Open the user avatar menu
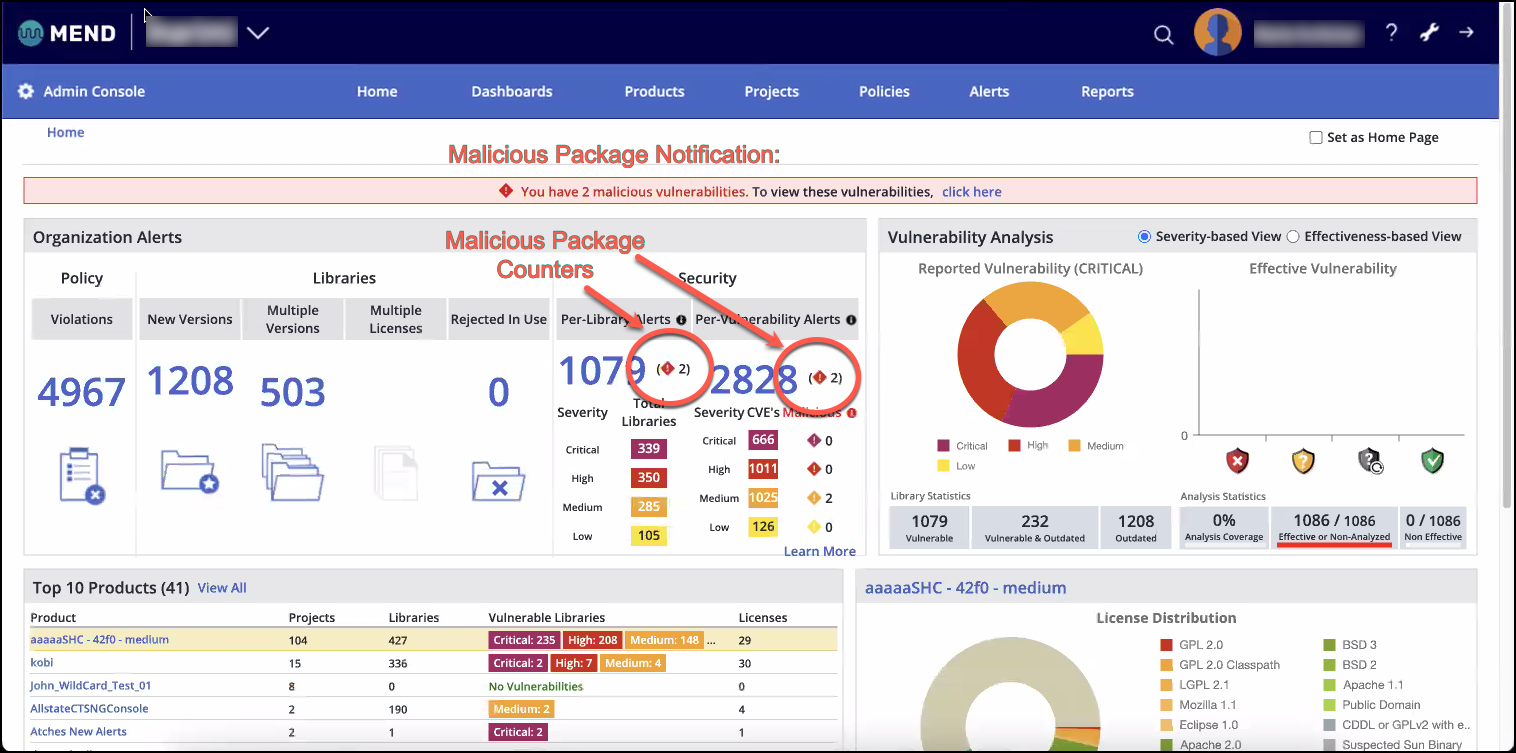Image resolution: width=1516 pixels, height=753 pixels. tap(1217, 33)
